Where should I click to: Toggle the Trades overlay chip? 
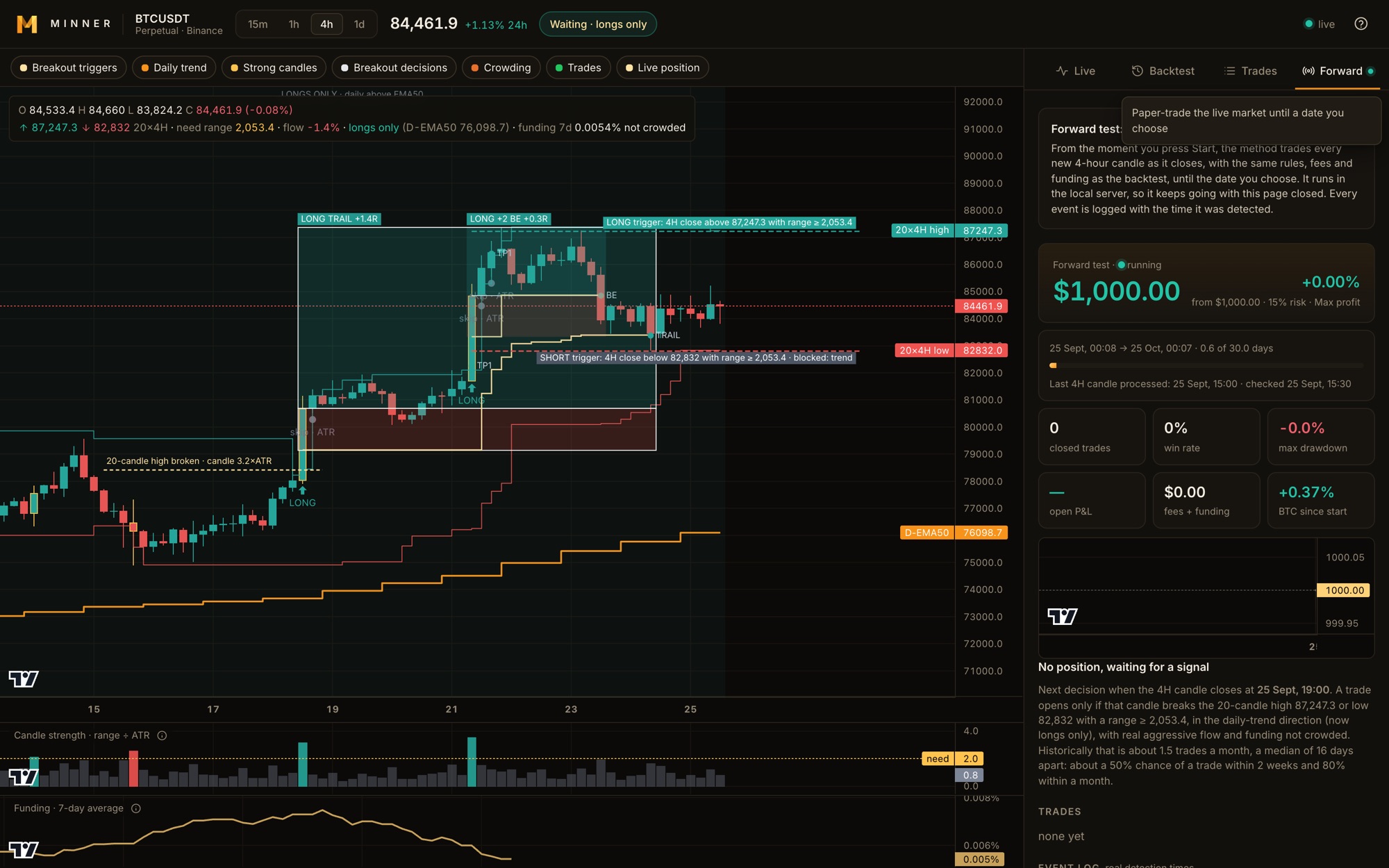point(578,67)
